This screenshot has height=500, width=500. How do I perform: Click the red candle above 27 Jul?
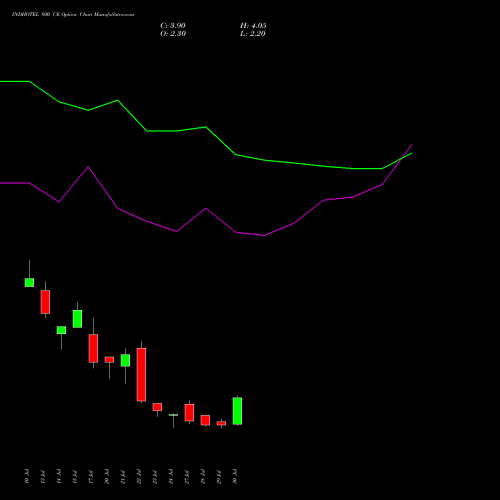click(x=189, y=412)
